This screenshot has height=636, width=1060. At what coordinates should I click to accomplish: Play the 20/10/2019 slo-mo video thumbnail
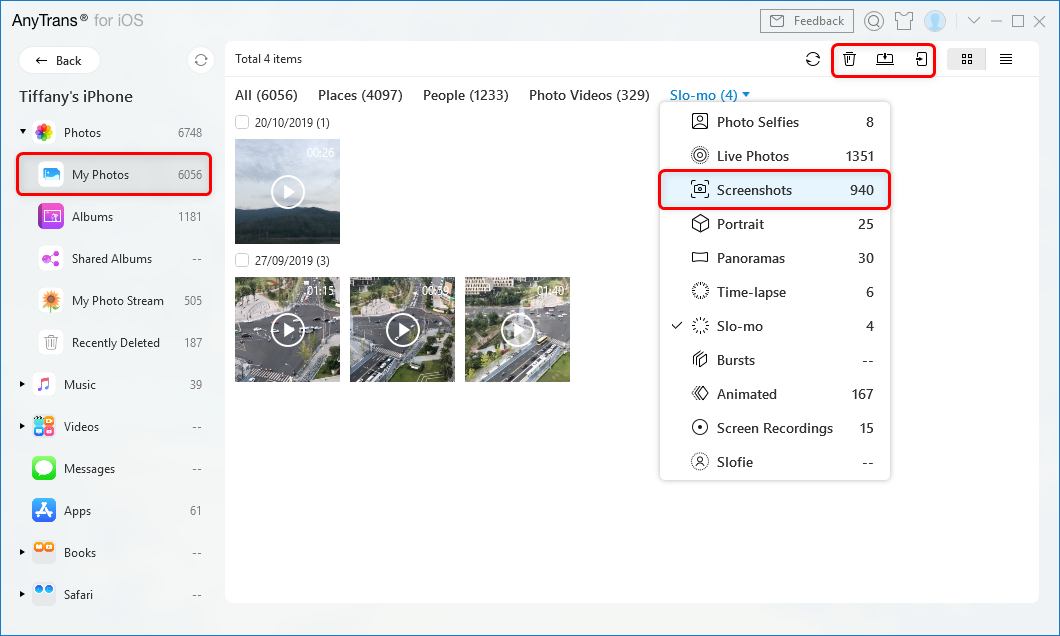pos(288,191)
